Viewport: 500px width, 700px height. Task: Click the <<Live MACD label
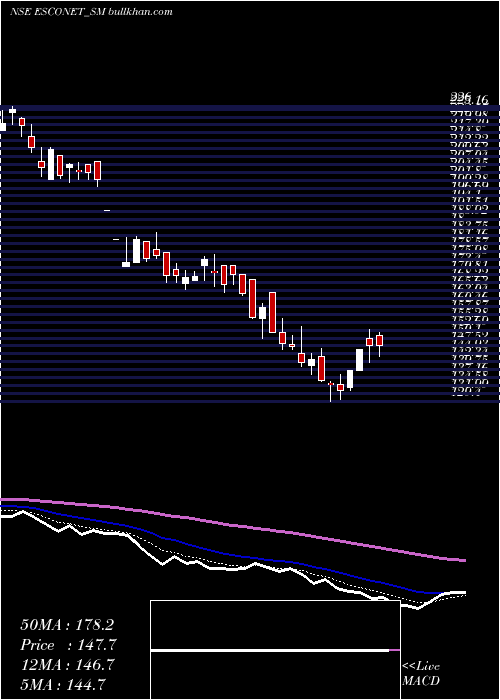point(421,673)
